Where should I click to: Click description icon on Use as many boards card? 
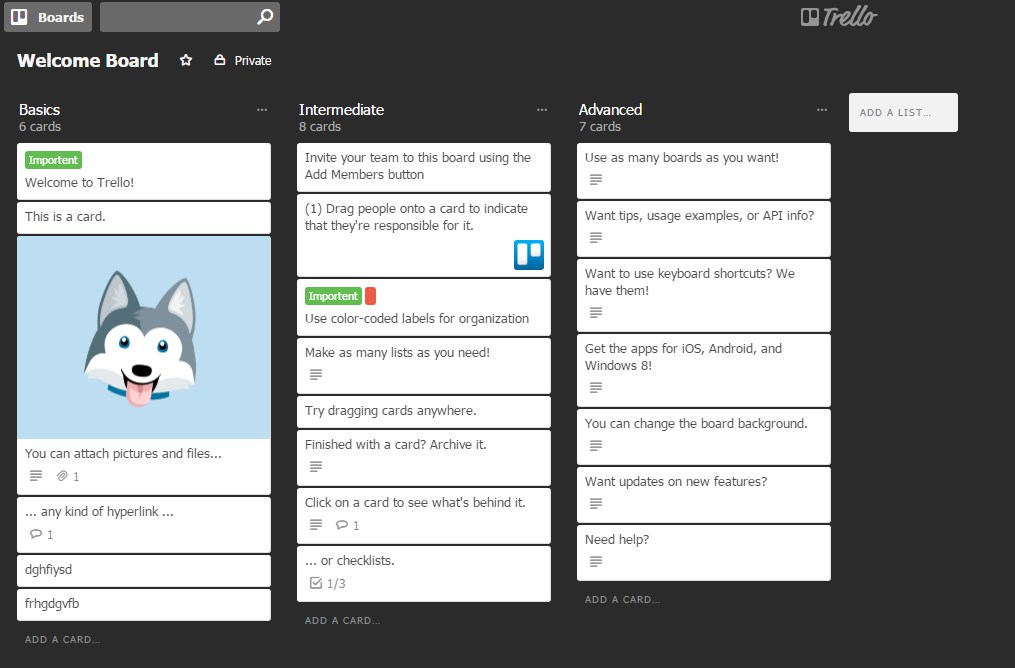[x=596, y=179]
